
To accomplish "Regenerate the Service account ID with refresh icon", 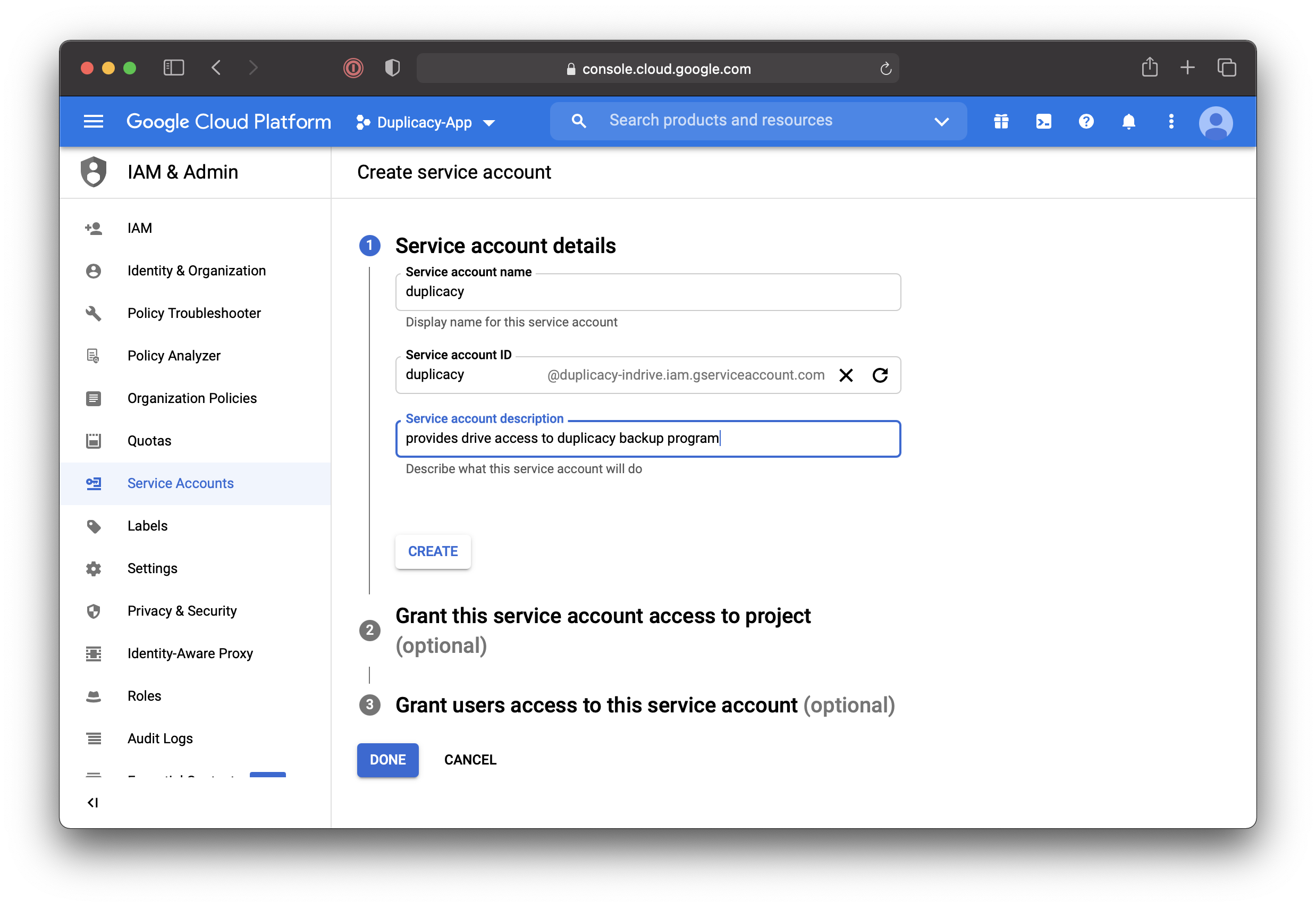I will pos(880,375).
